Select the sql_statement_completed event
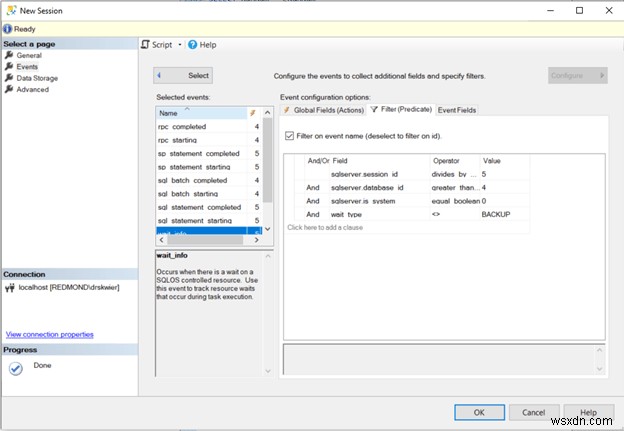Image resolution: width=624 pixels, height=431 pixels. 209,207
